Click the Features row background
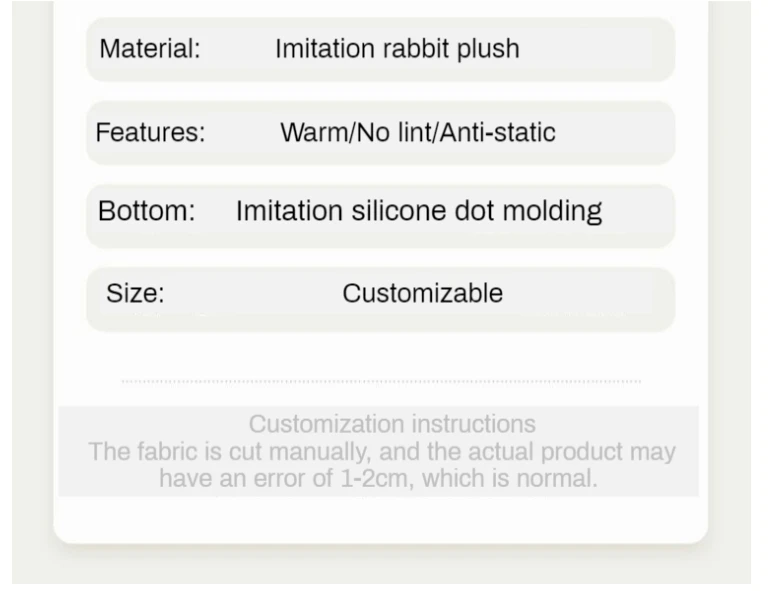The width and height of the screenshot is (771, 591). pos(381,133)
